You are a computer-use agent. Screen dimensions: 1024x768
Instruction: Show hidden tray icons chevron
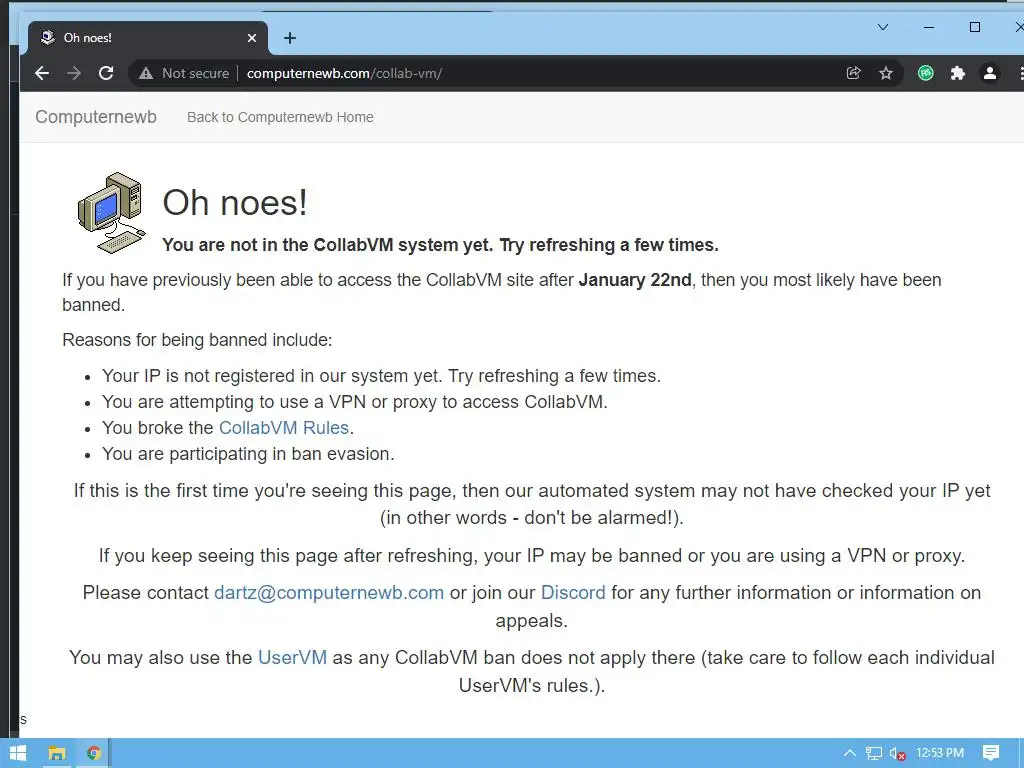(x=849, y=753)
